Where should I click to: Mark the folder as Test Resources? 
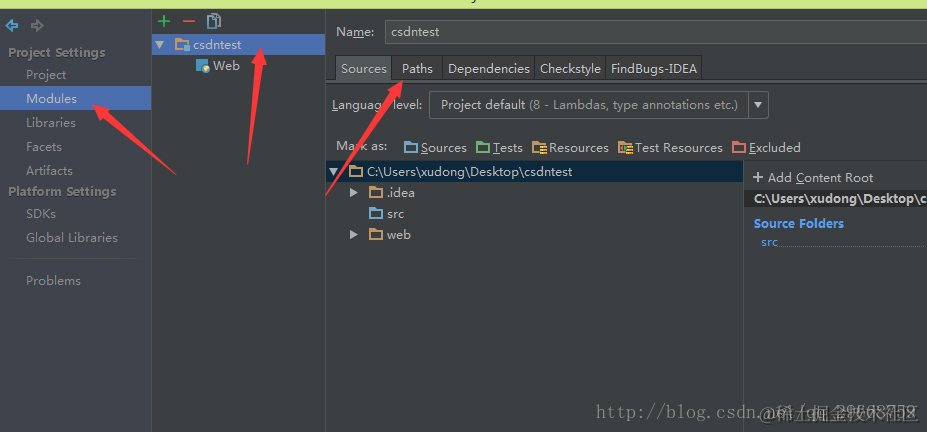tap(670, 148)
